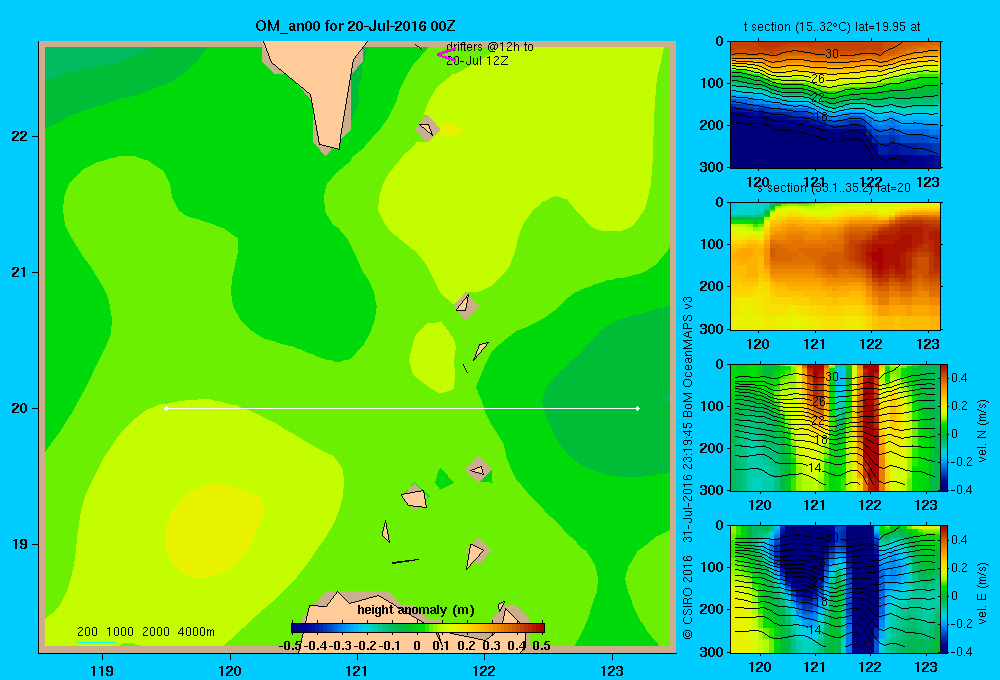Click the map title 'OM_an00 for 20-Jul-2016 00Z'
The height and width of the screenshot is (680, 1000).
[x=355, y=26]
